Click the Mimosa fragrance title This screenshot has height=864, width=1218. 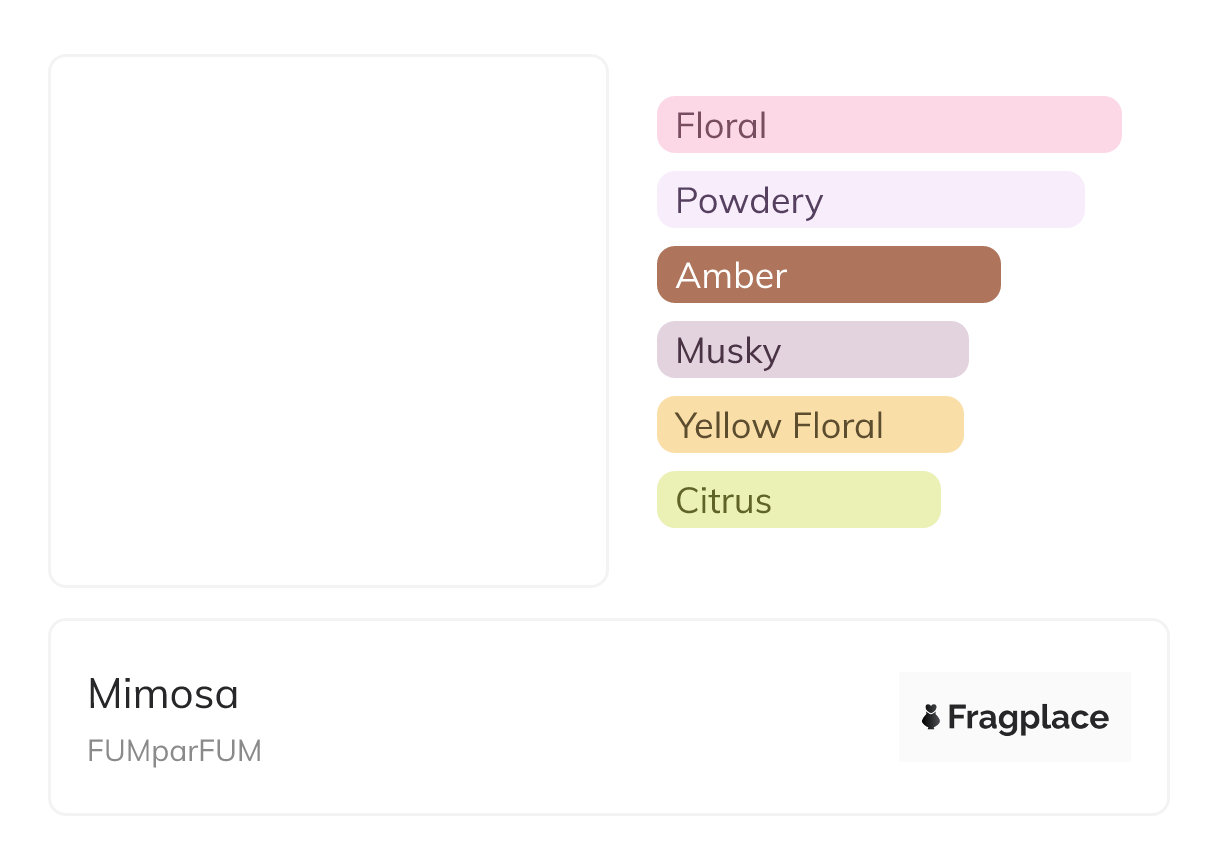tap(163, 694)
